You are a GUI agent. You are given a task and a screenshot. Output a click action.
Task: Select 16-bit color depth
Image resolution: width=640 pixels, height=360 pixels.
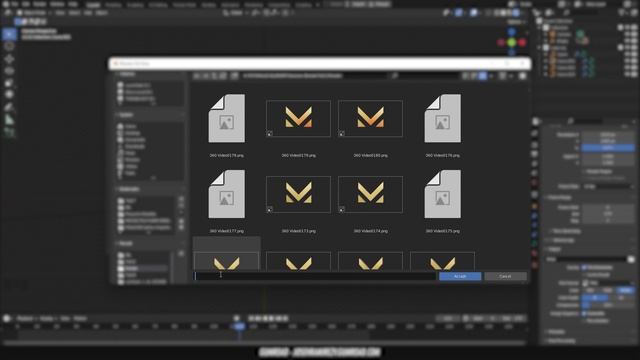tap(622, 298)
